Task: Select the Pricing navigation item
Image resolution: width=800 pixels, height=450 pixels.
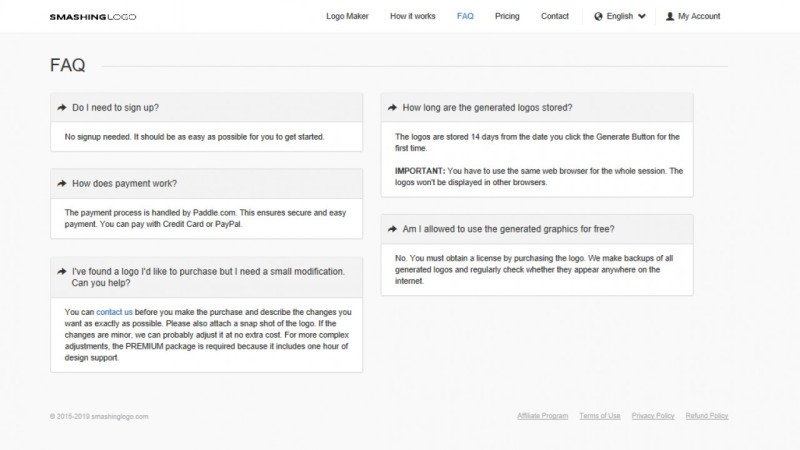Action: pos(507,17)
